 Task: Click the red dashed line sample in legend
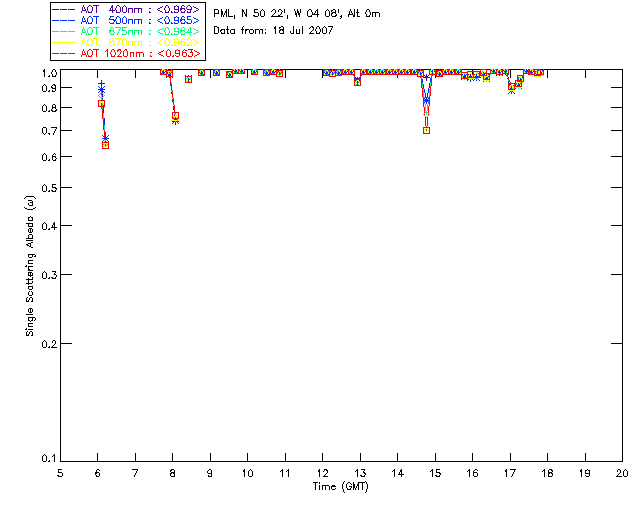(x=64, y=53)
